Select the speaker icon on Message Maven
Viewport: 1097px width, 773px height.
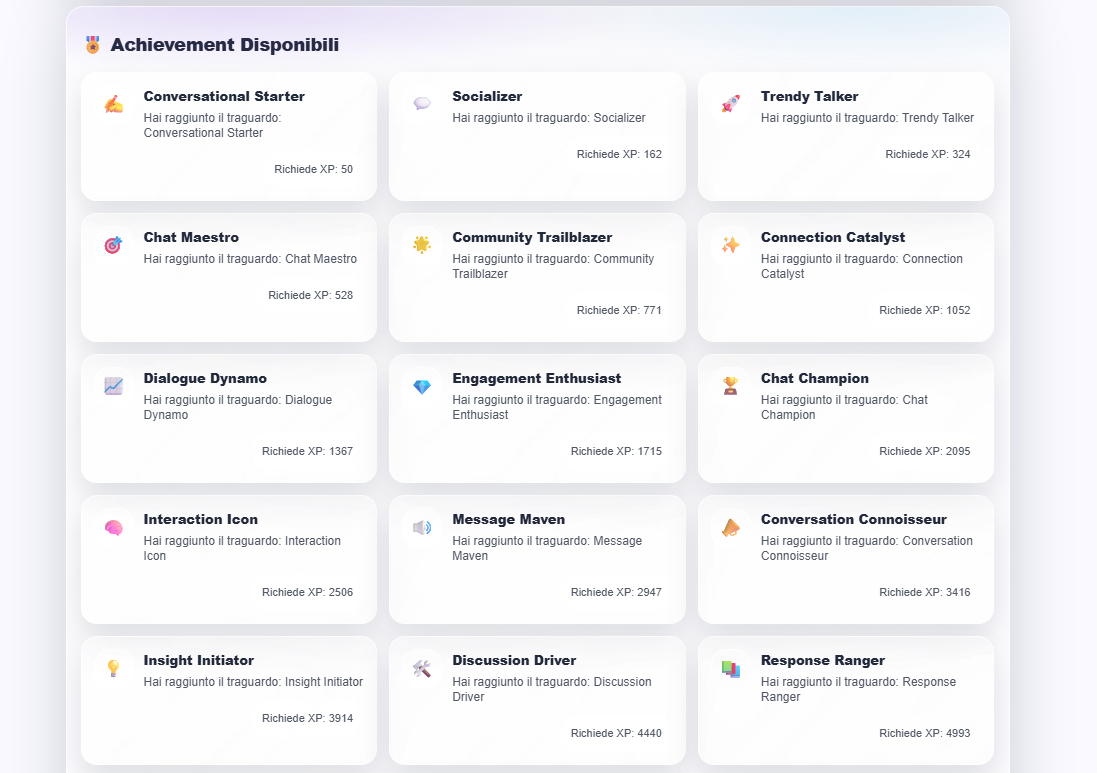[x=421, y=526]
